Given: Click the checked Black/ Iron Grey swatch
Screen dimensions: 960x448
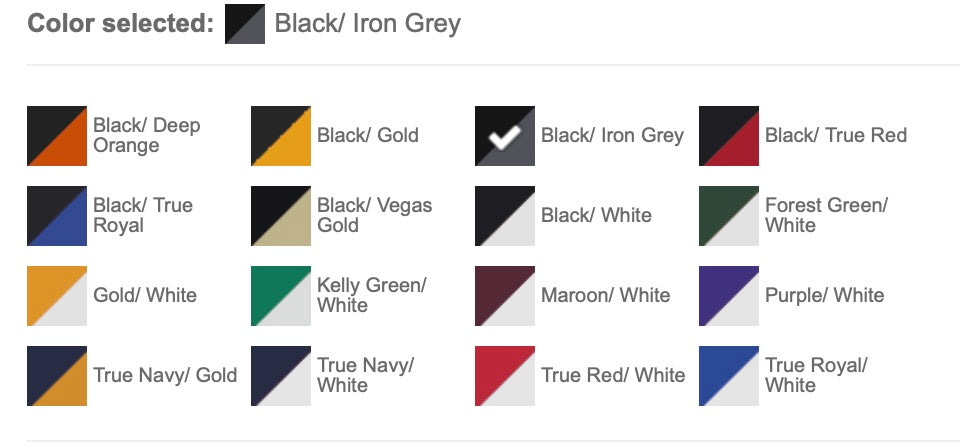Looking at the screenshot, I should click(x=505, y=136).
